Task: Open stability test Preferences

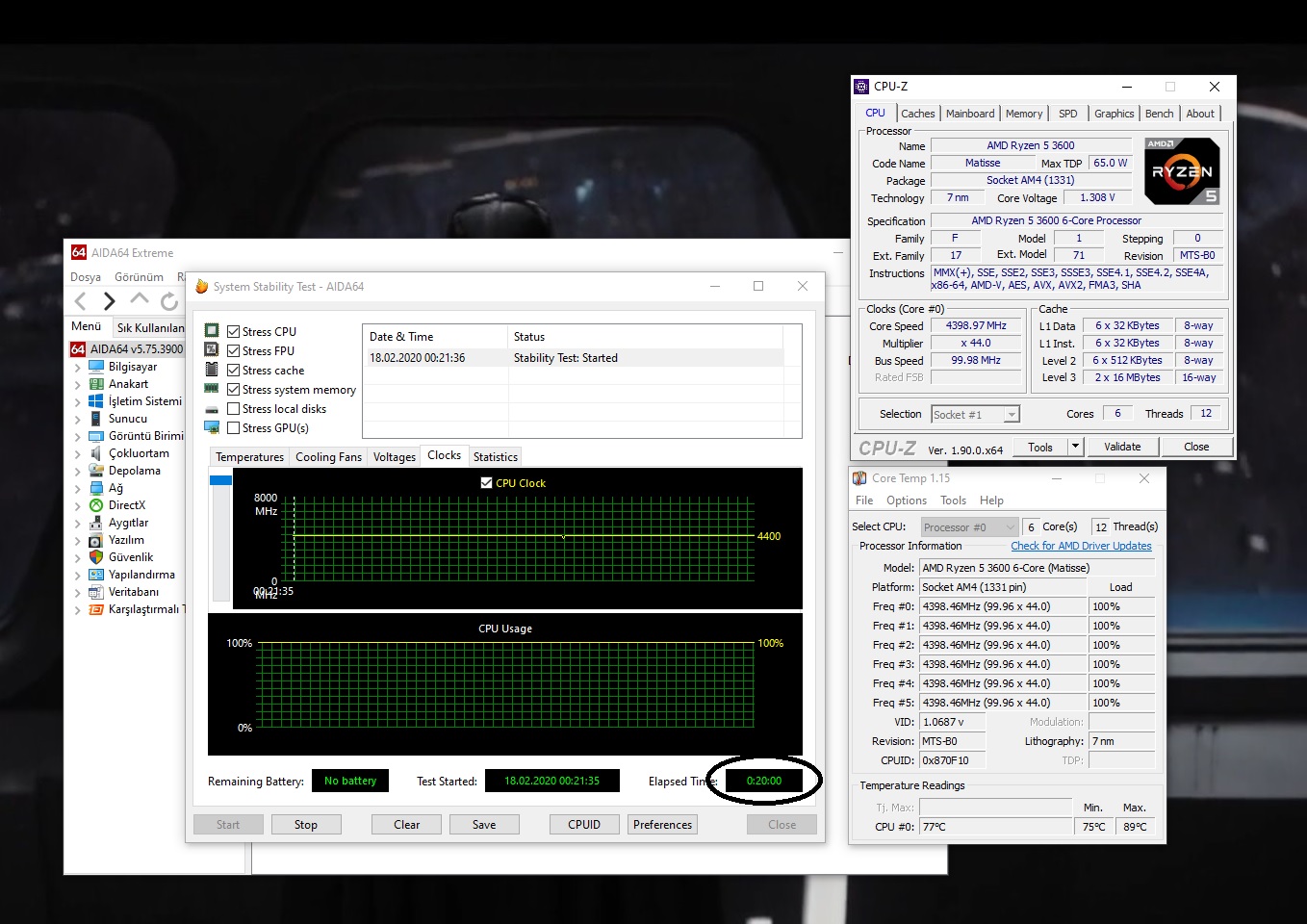Action: pyautogui.click(x=662, y=825)
